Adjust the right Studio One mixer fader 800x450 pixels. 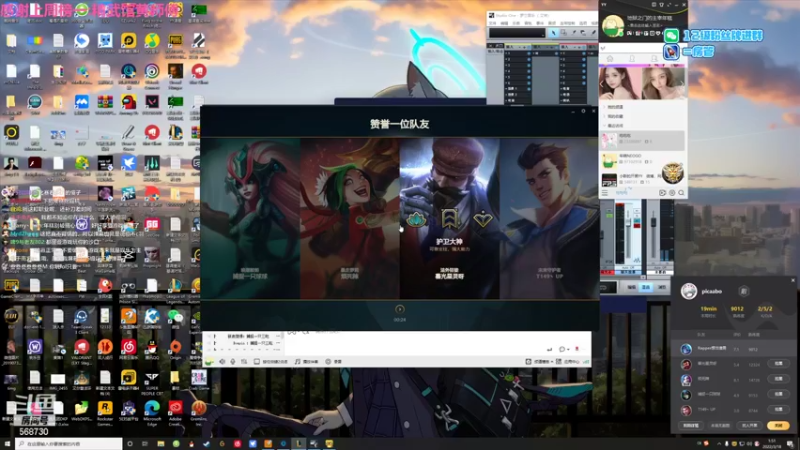click(x=653, y=222)
